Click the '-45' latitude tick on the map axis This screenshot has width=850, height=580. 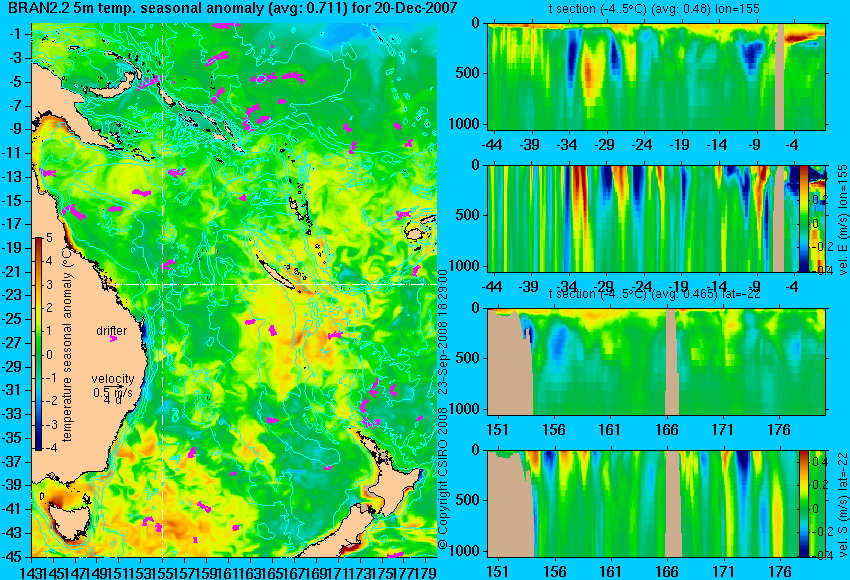coord(14,557)
